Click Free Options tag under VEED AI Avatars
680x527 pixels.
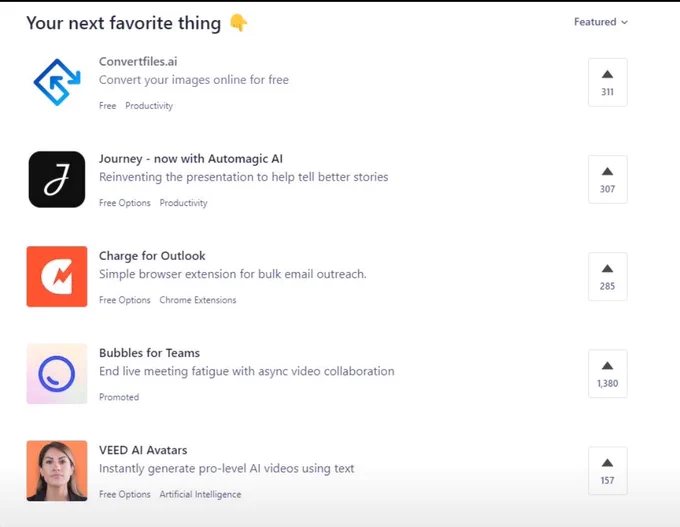pos(124,494)
